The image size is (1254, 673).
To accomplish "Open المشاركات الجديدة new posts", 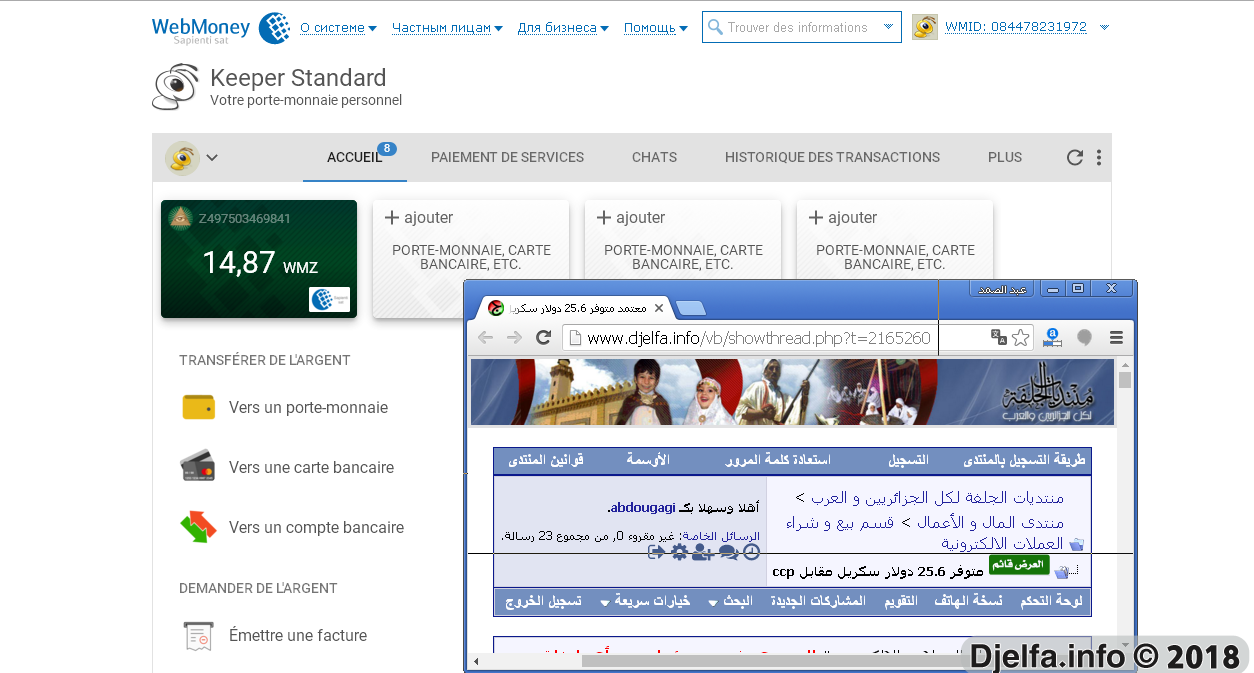I will [x=818, y=602].
